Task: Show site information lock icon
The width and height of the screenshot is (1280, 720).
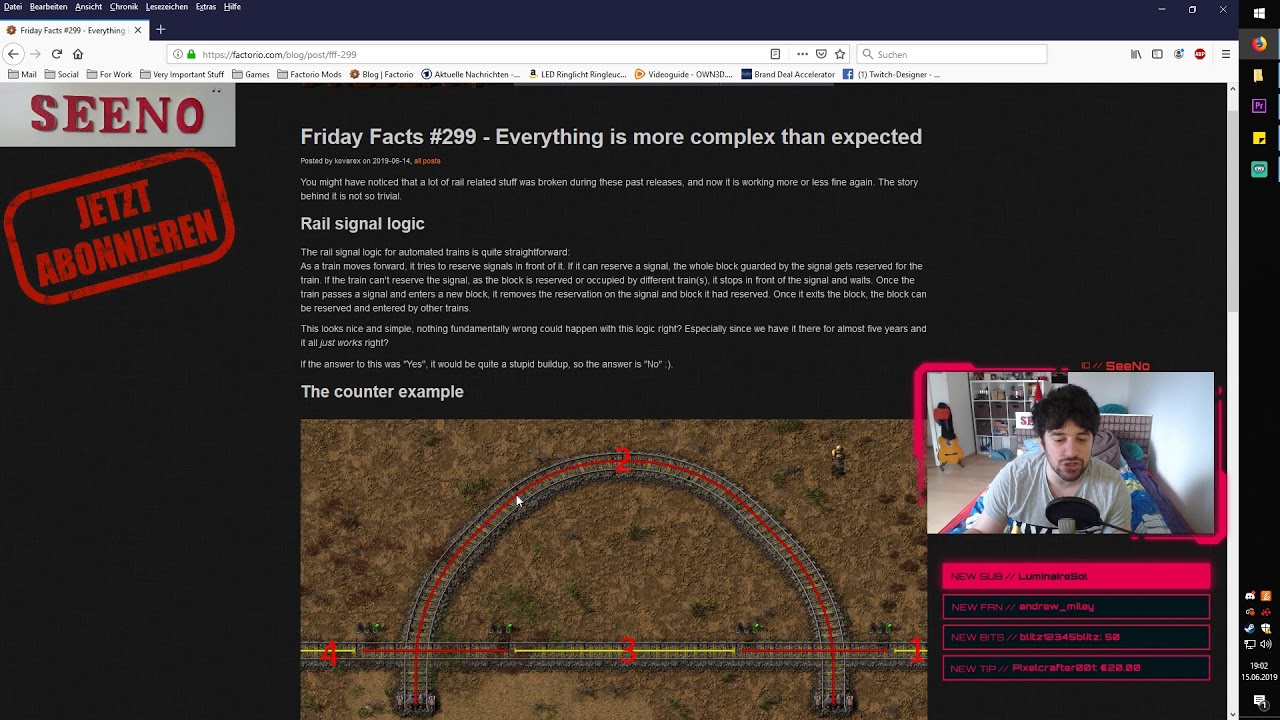Action: (190, 54)
